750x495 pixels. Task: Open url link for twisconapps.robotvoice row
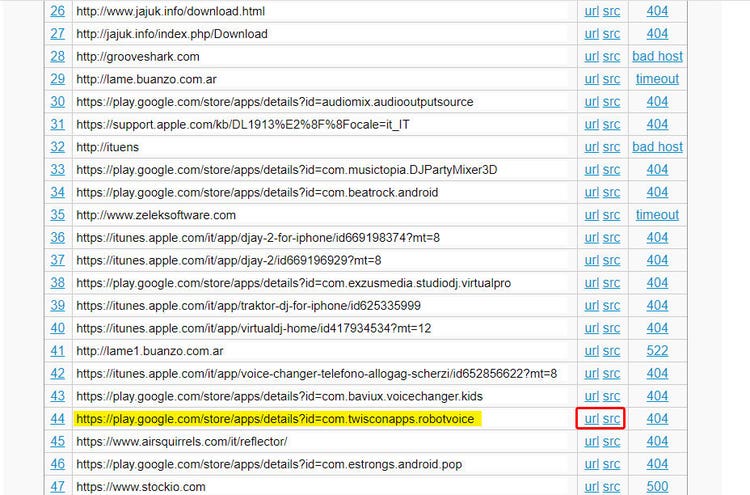(x=591, y=418)
